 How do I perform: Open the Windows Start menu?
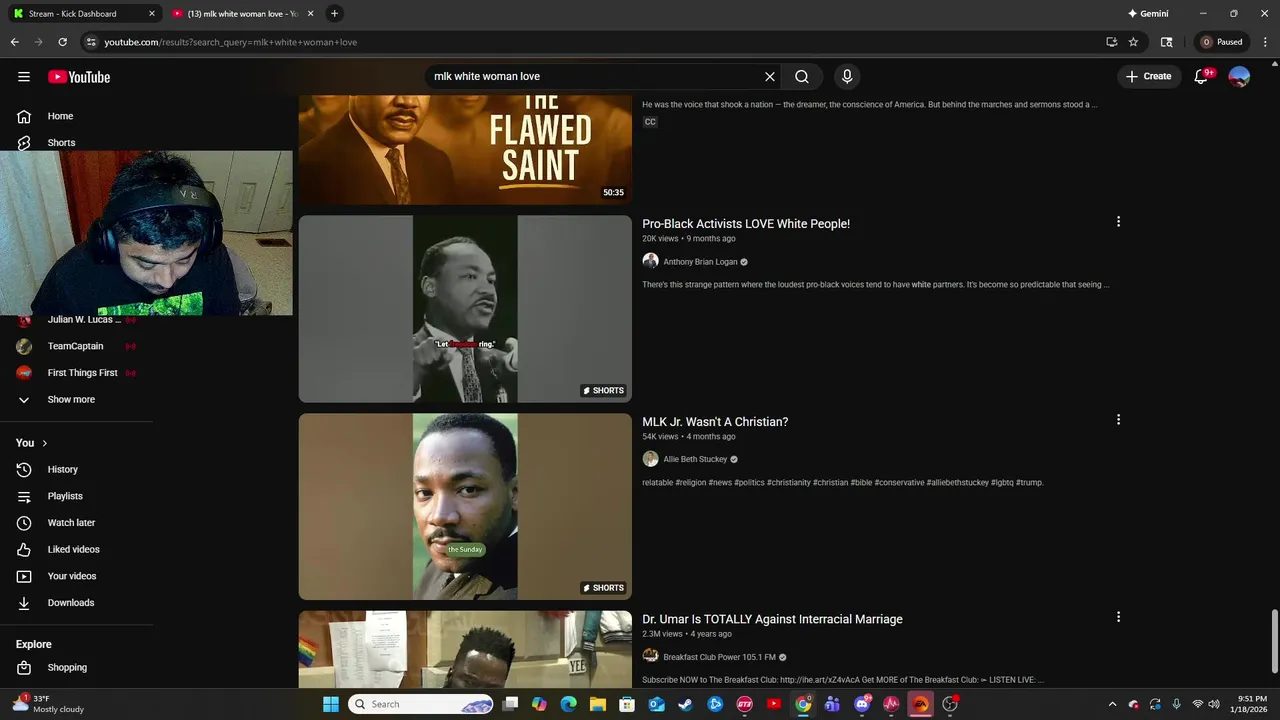click(331, 704)
